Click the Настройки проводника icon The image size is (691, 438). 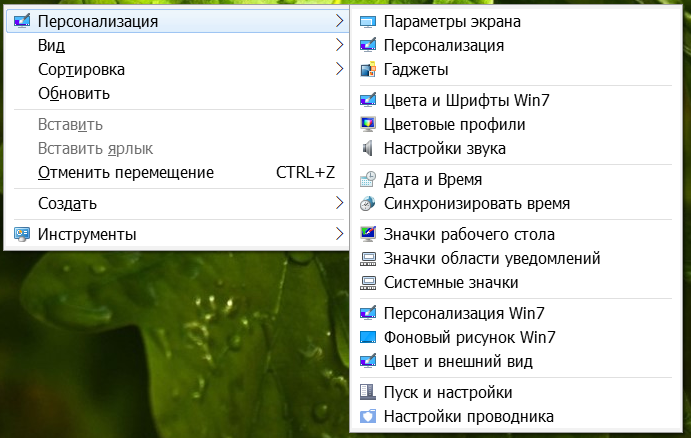click(368, 417)
